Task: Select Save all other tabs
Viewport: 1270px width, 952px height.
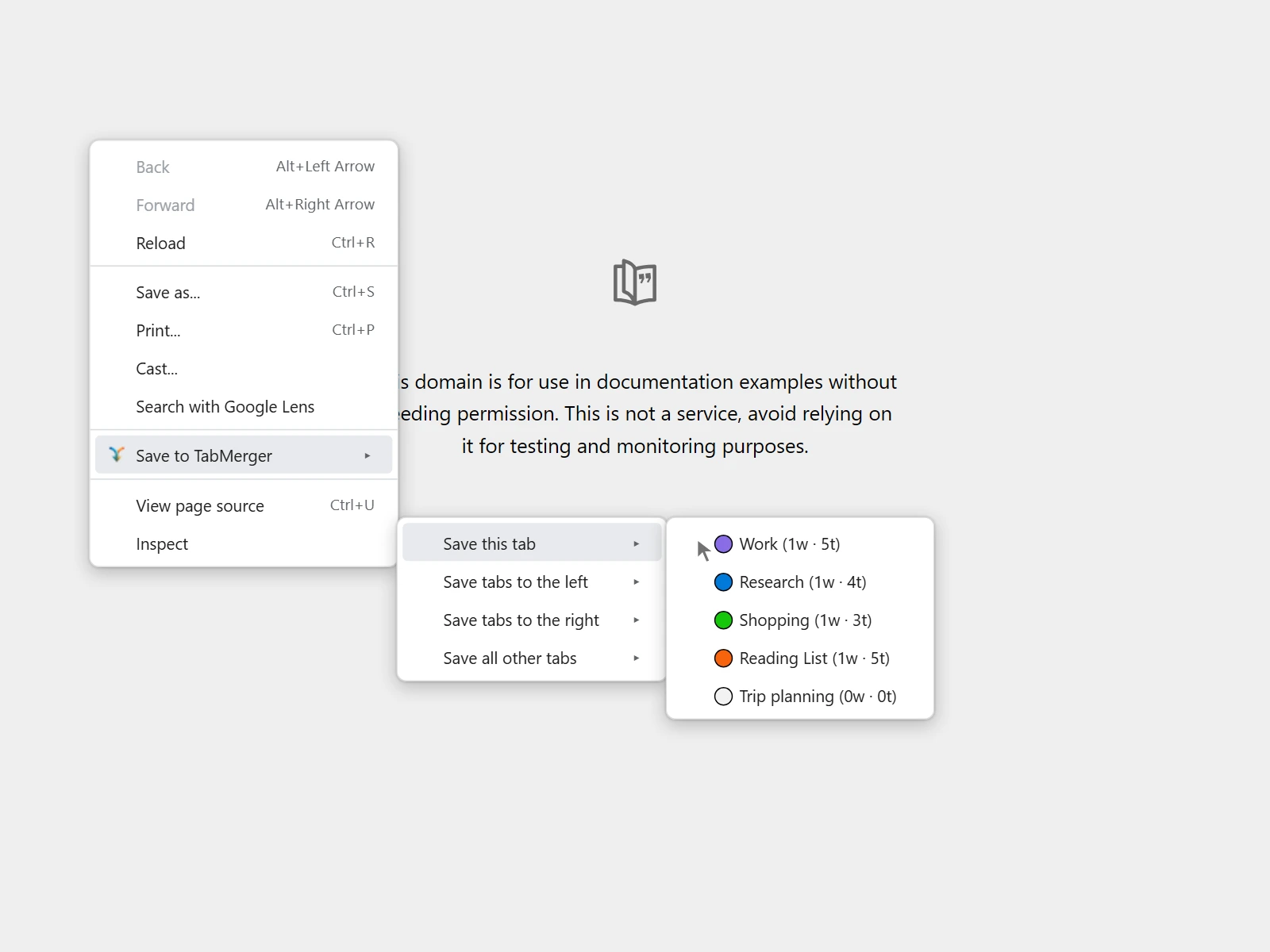Action: click(x=532, y=658)
